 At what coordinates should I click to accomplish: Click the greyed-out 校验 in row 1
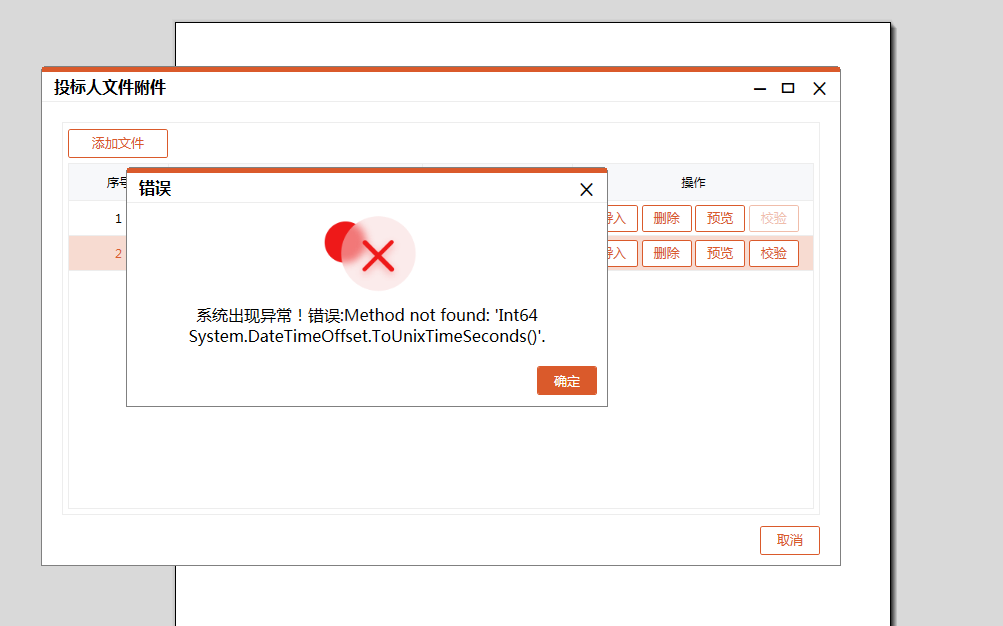[773, 218]
